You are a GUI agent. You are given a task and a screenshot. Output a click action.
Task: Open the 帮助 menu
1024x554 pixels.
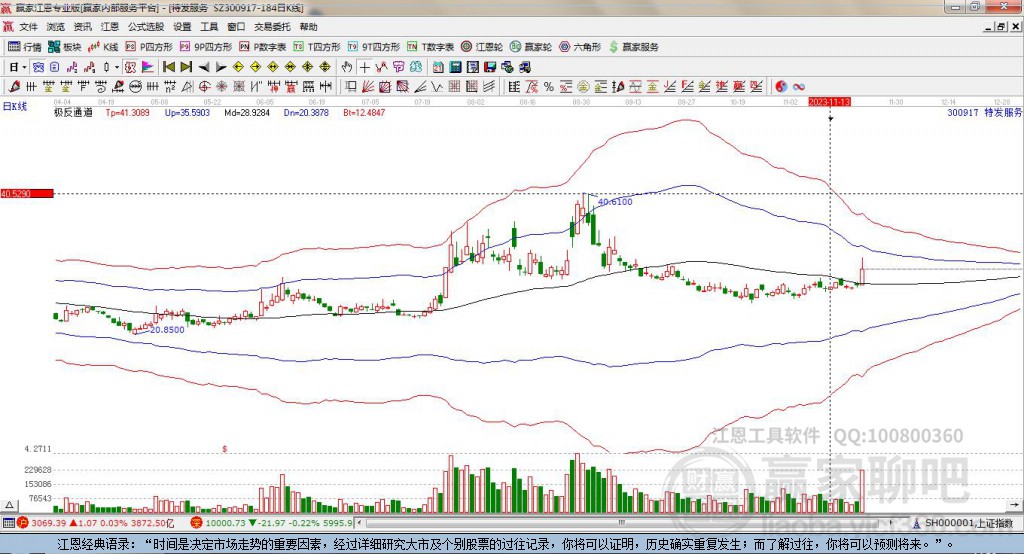click(x=308, y=27)
